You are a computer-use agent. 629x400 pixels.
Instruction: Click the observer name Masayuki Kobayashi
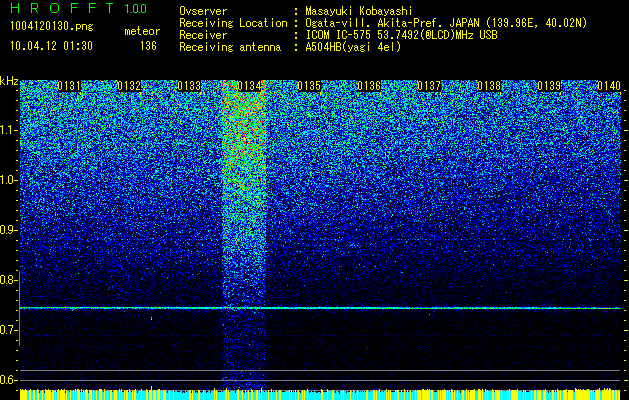pos(359,11)
